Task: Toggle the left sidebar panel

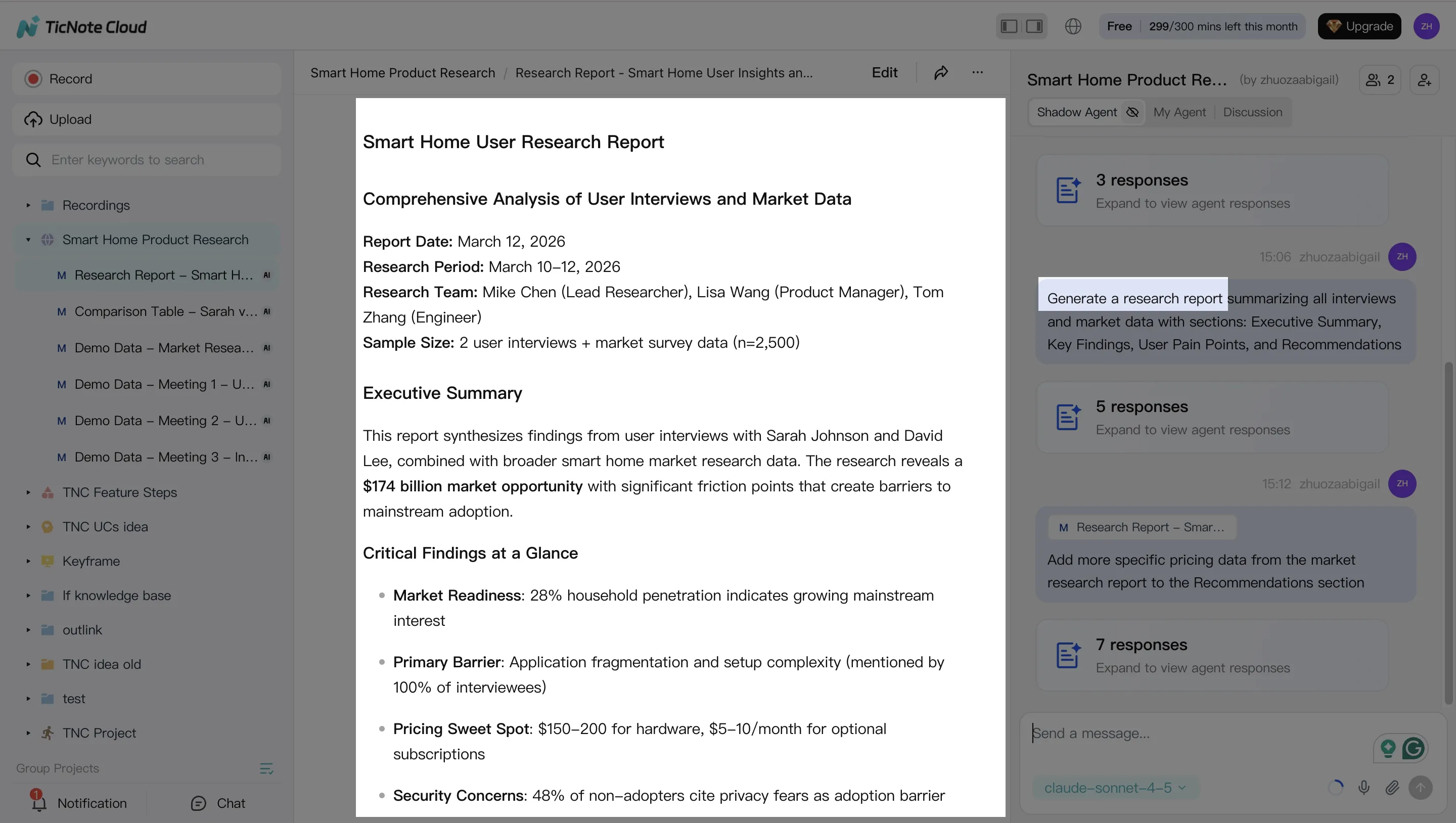Action: click(x=1009, y=26)
